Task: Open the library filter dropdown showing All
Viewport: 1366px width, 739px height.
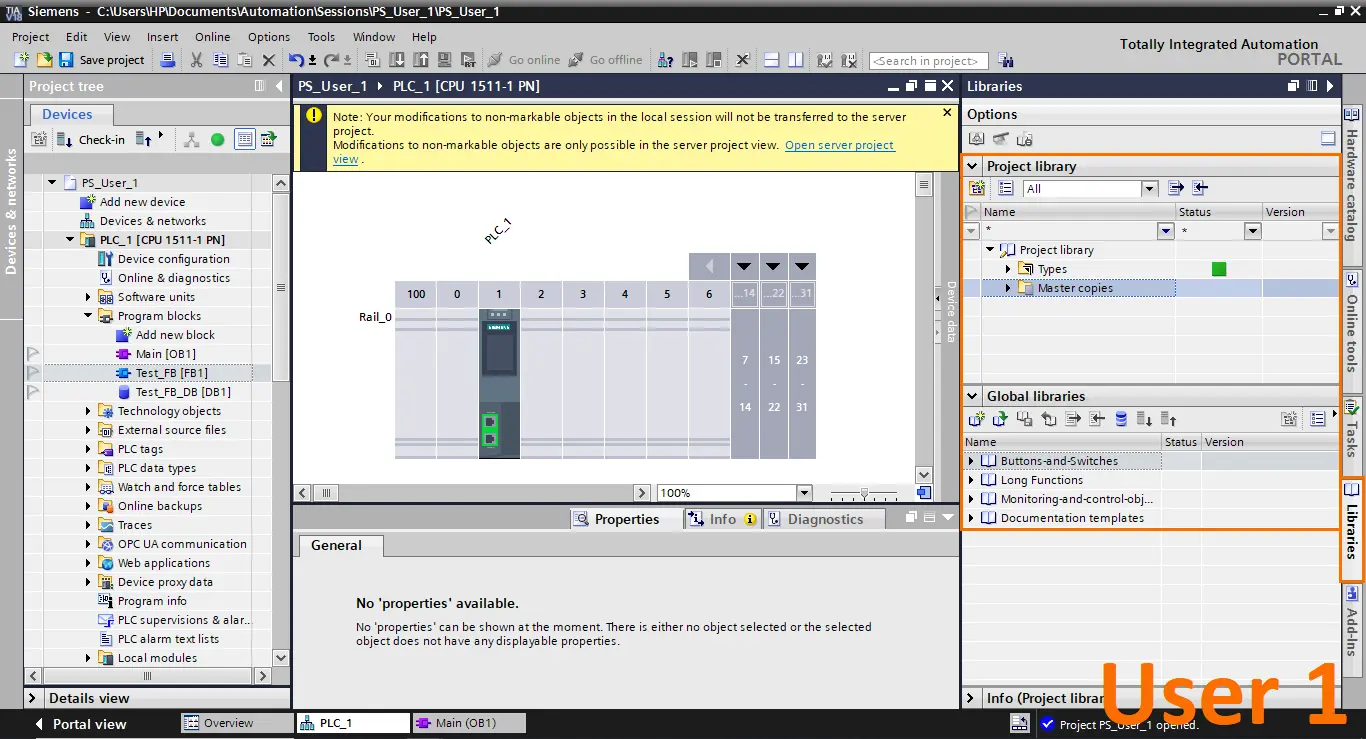Action: [x=1149, y=188]
